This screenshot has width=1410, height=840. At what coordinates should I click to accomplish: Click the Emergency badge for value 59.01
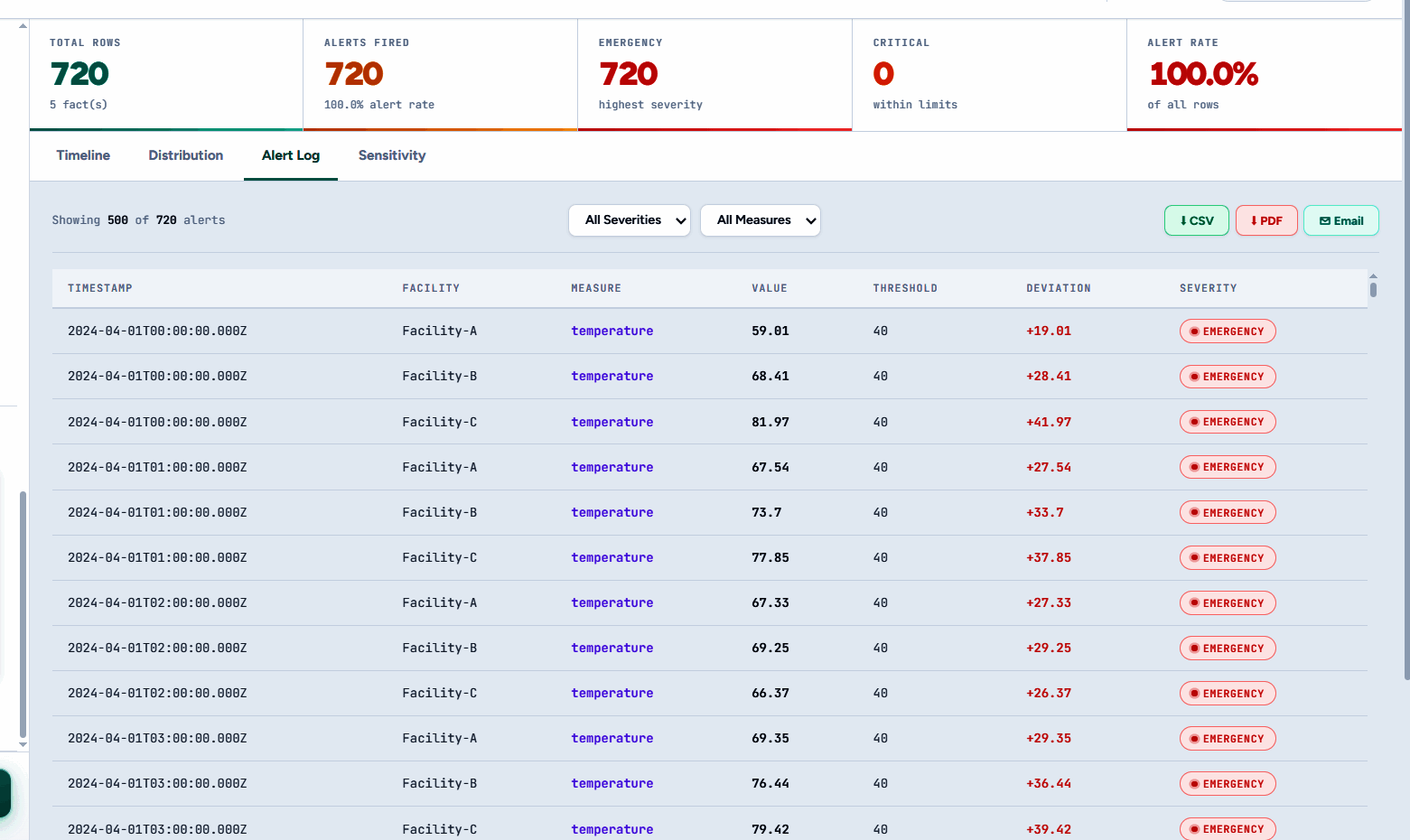tap(1227, 331)
